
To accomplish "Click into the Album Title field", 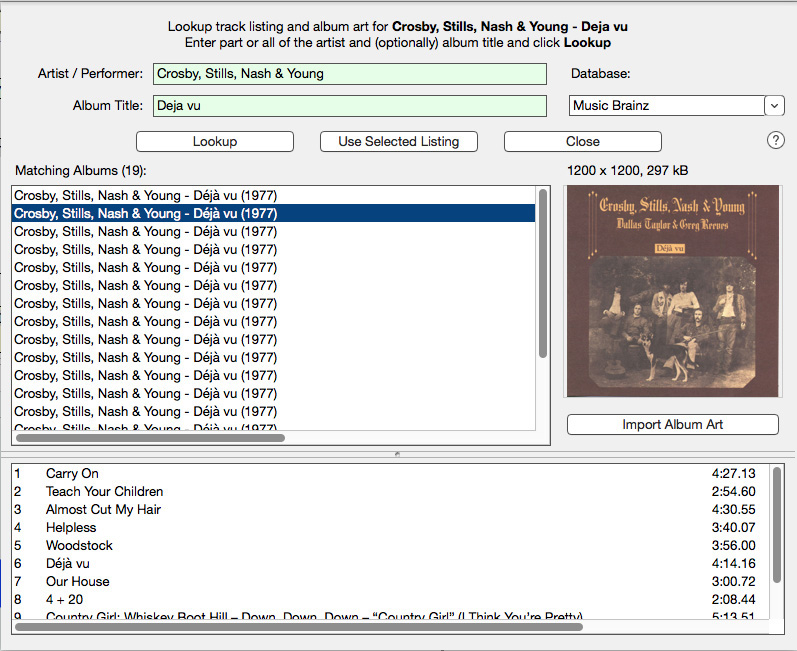I will coord(349,105).
